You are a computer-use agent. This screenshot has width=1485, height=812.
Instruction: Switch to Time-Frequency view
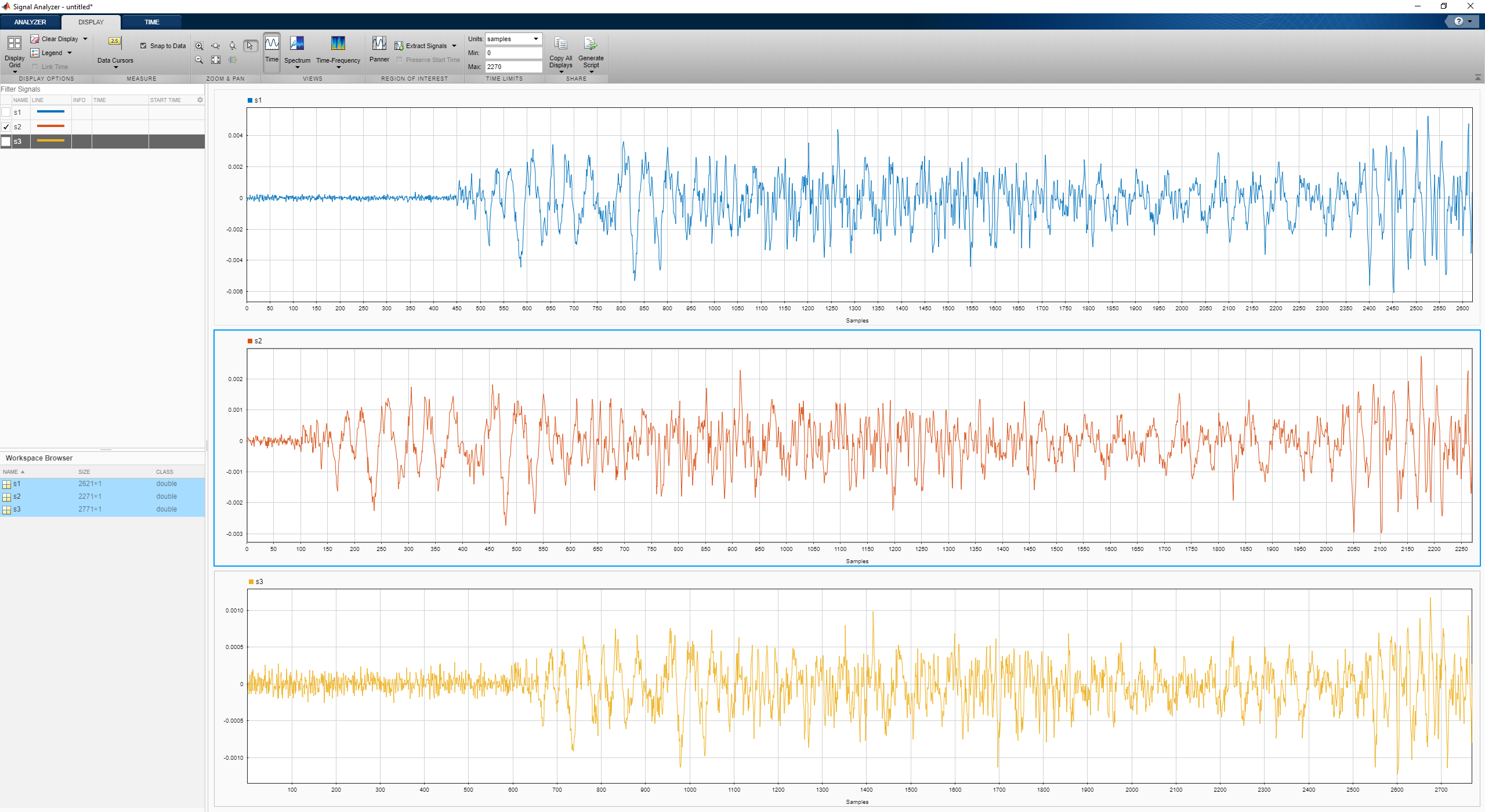click(x=338, y=44)
